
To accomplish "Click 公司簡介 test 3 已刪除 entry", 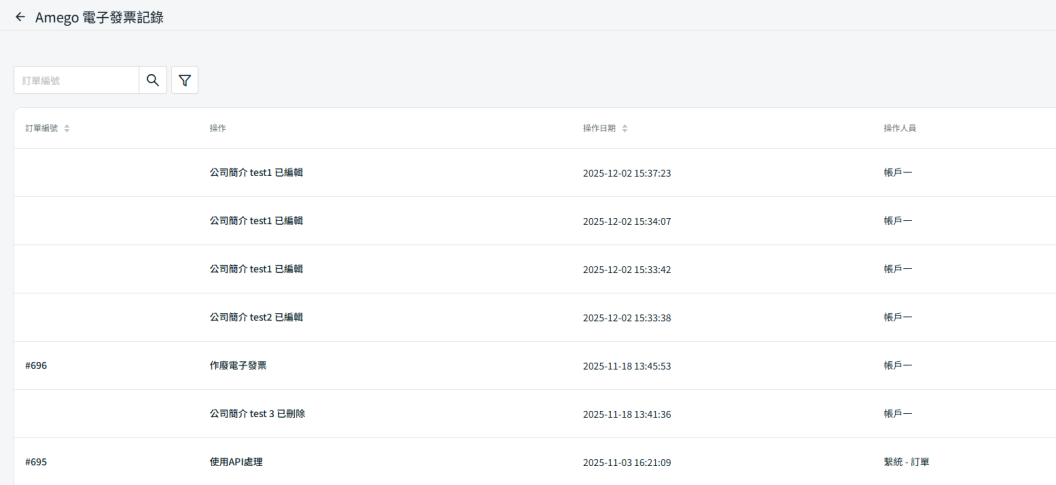I will coord(250,414).
